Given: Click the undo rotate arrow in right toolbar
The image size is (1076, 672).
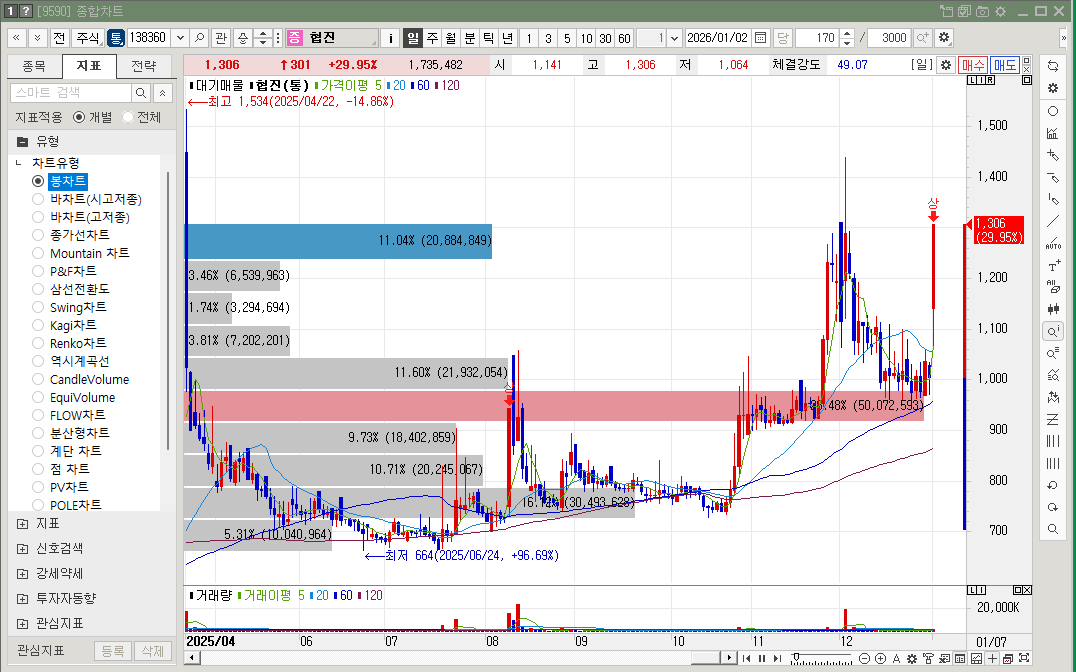Looking at the screenshot, I should [1053, 485].
